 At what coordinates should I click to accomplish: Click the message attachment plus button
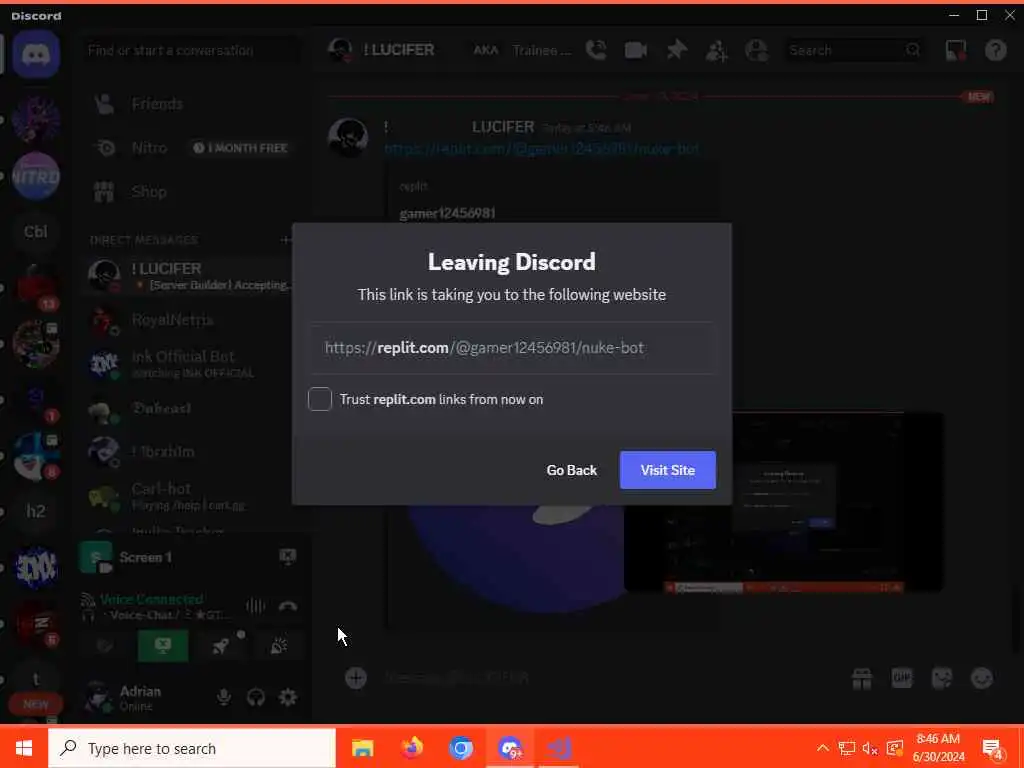(356, 678)
